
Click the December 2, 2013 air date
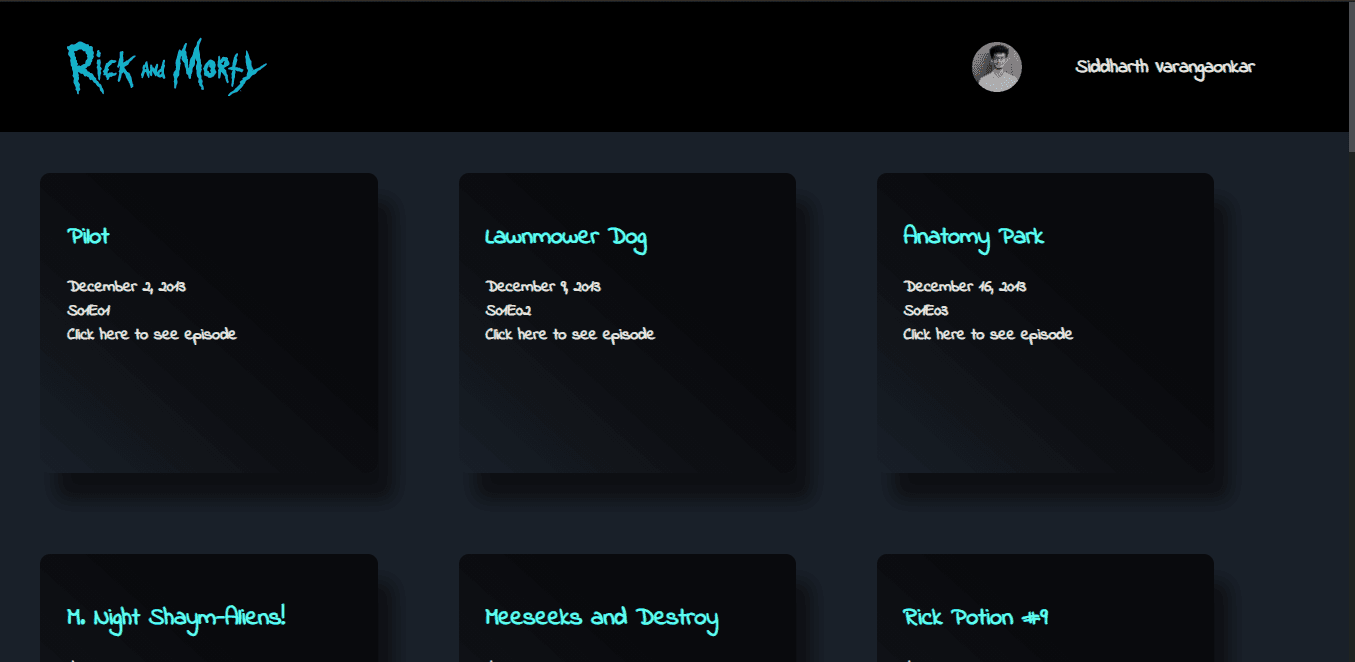[126, 287]
